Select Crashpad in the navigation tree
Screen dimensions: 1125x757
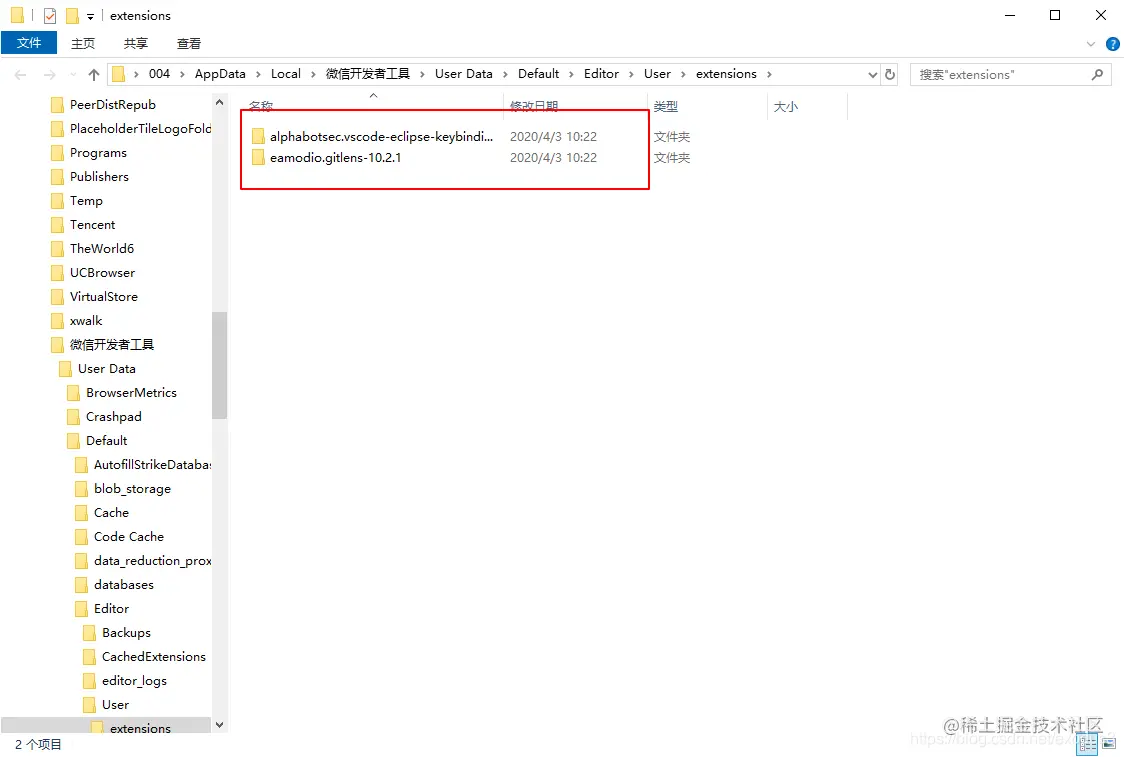114,417
